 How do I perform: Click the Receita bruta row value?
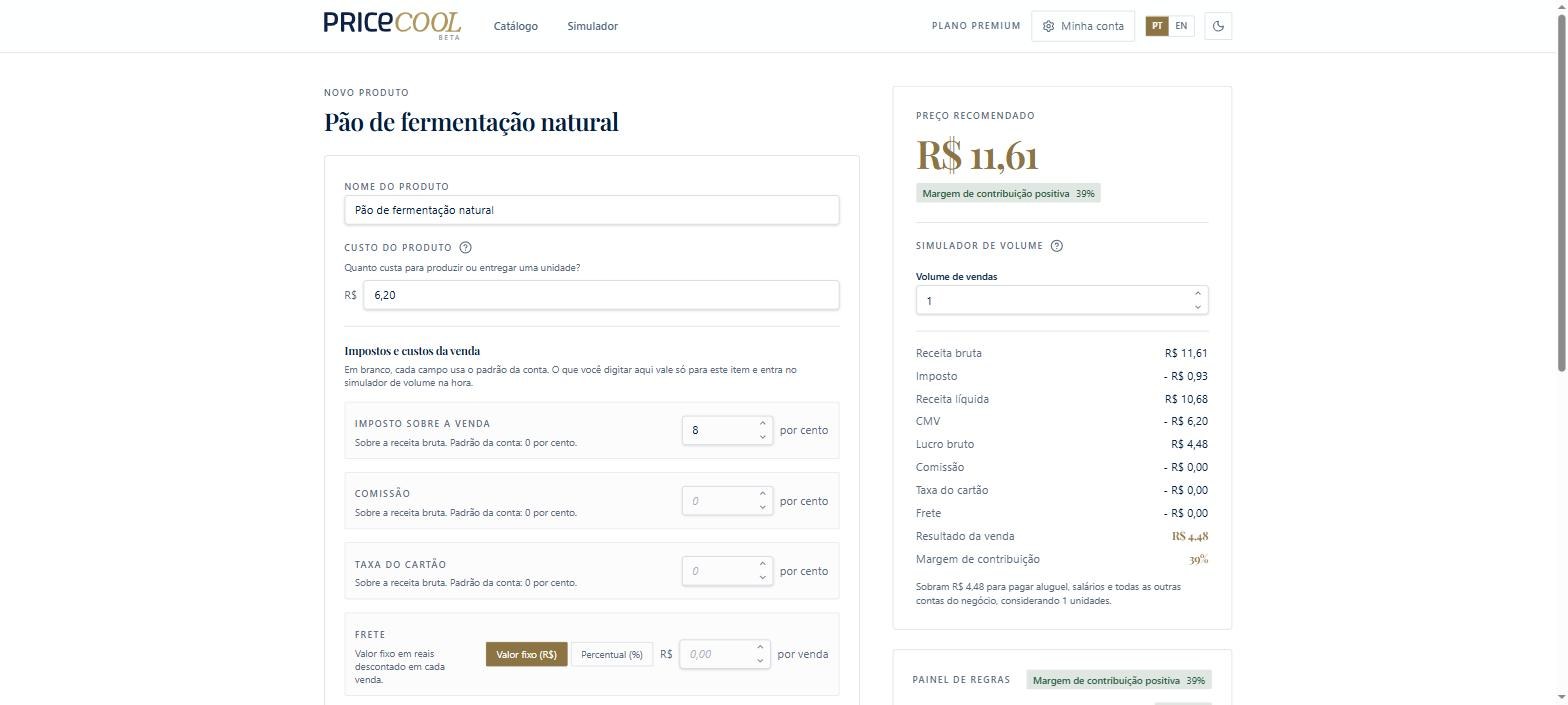coord(1186,353)
